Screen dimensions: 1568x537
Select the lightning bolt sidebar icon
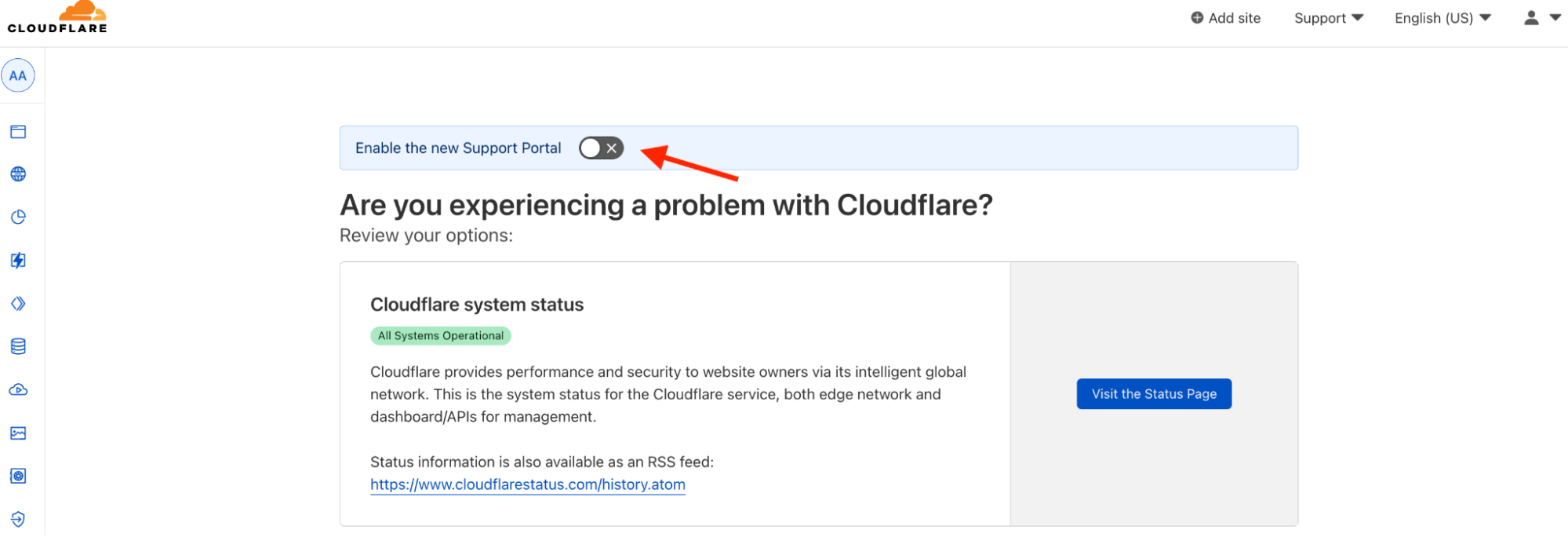[18, 261]
